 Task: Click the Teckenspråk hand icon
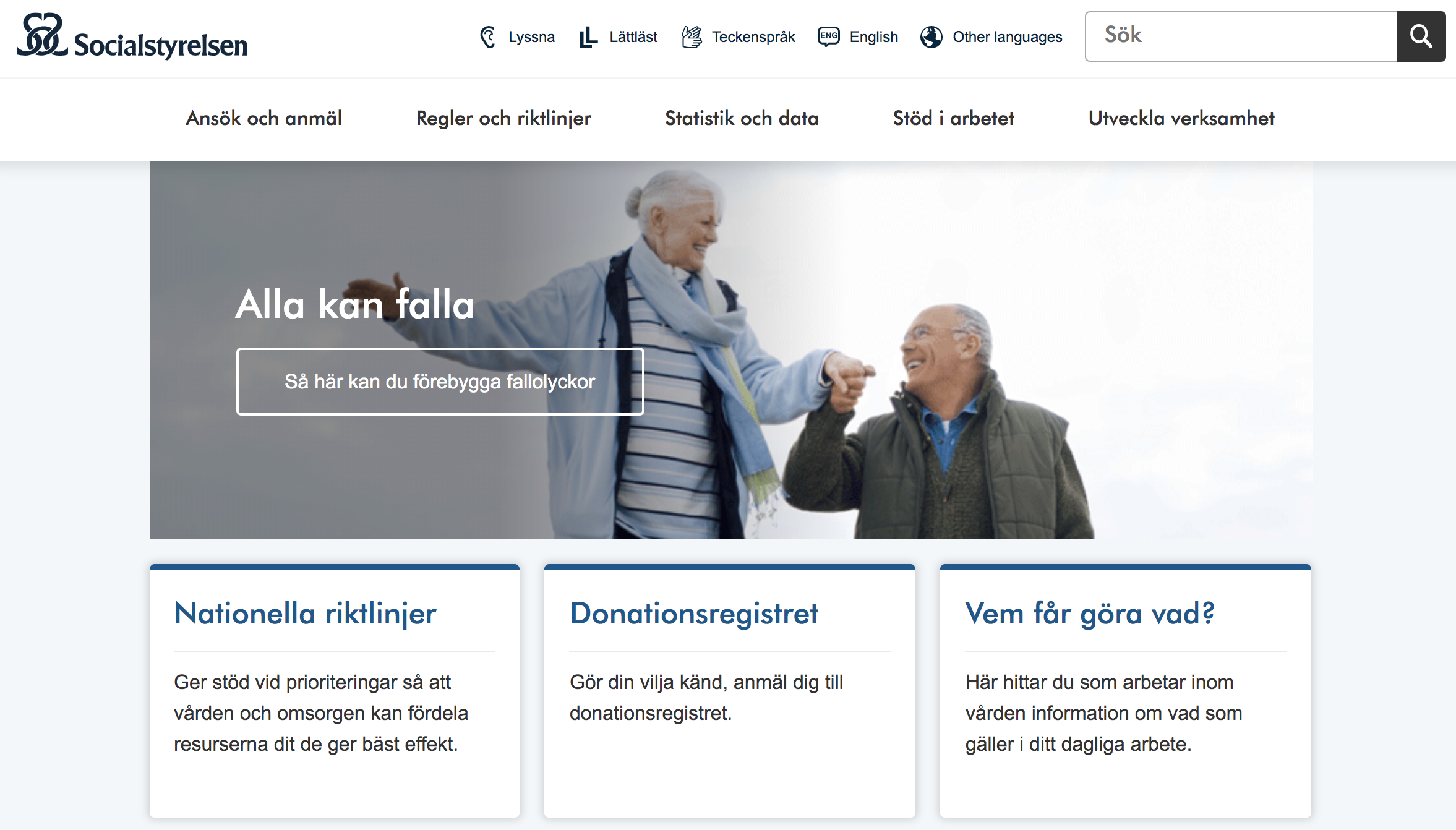692,37
